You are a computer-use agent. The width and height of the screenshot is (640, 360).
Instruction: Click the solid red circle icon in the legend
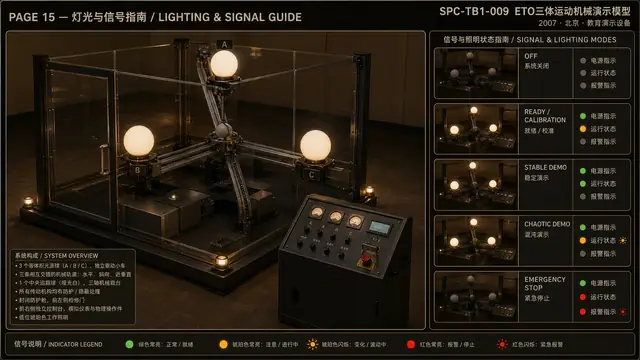point(411,344)
